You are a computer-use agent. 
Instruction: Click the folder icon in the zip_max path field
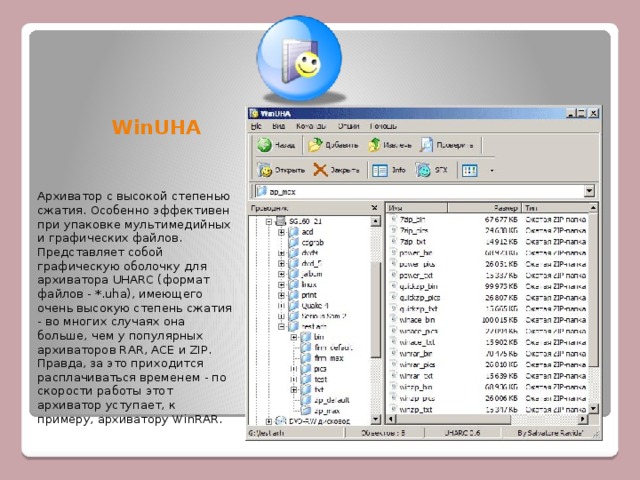click(261, 191)
